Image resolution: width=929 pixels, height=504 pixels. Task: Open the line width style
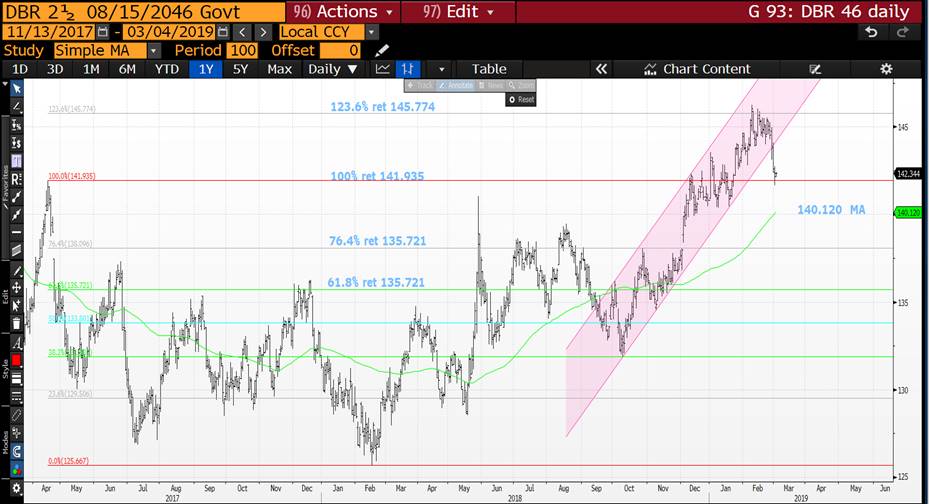(17, 378)
